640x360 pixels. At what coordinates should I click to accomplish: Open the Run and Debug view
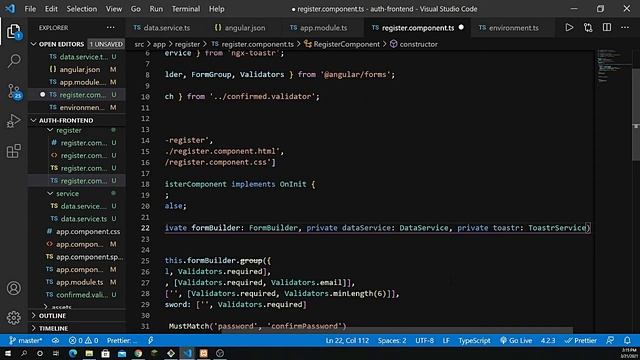[14, 121]
